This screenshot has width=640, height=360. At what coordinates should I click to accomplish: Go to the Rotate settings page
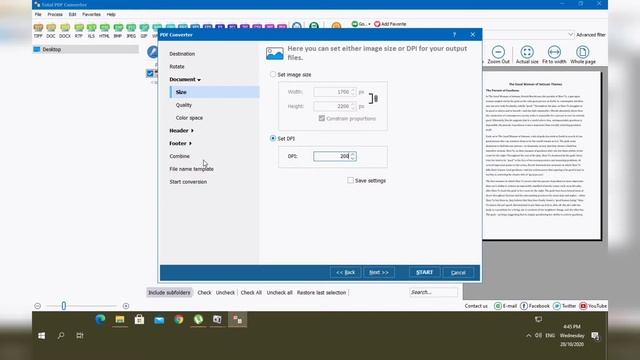pos(177,67)
